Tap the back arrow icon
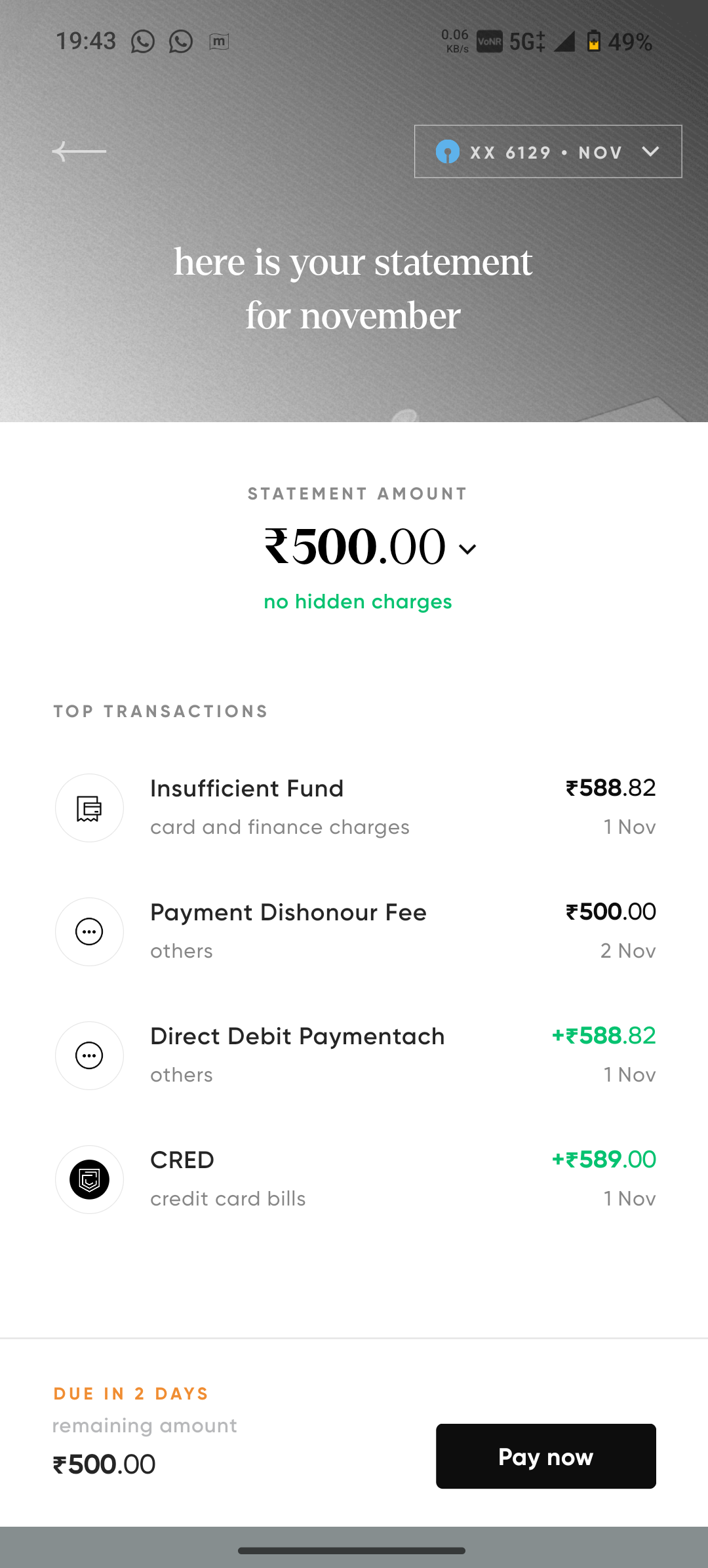 tap(79, 151)
